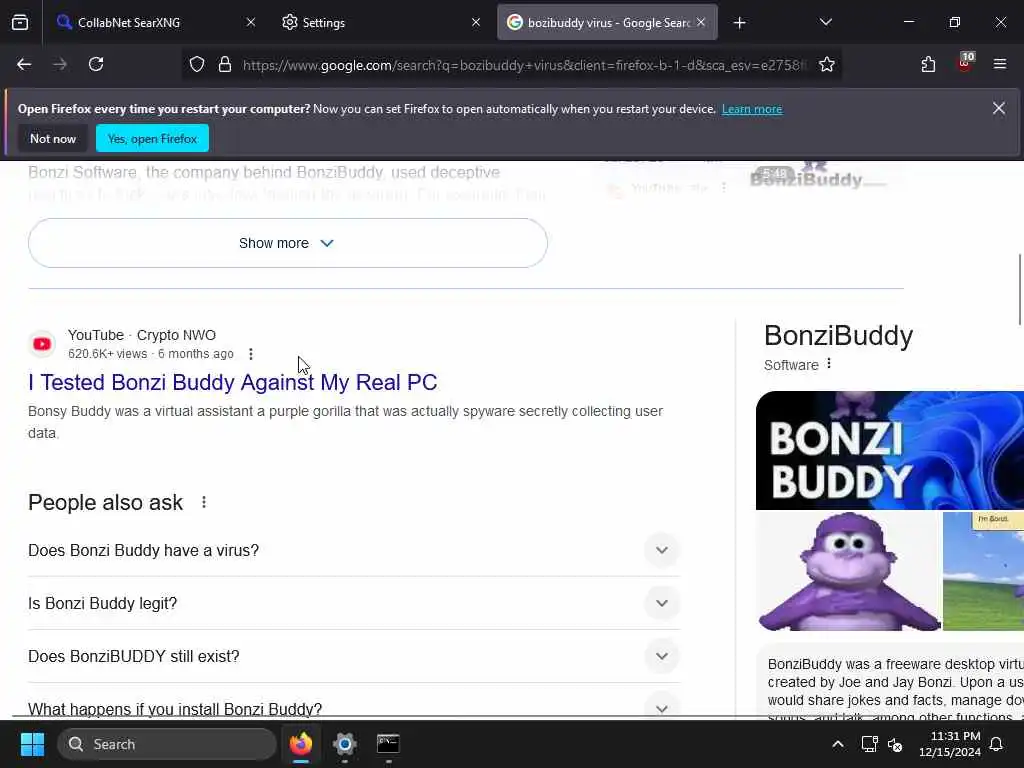Open the Learn more link
Viewport: 1024px width, 768px height.
[x=752, y=109]
